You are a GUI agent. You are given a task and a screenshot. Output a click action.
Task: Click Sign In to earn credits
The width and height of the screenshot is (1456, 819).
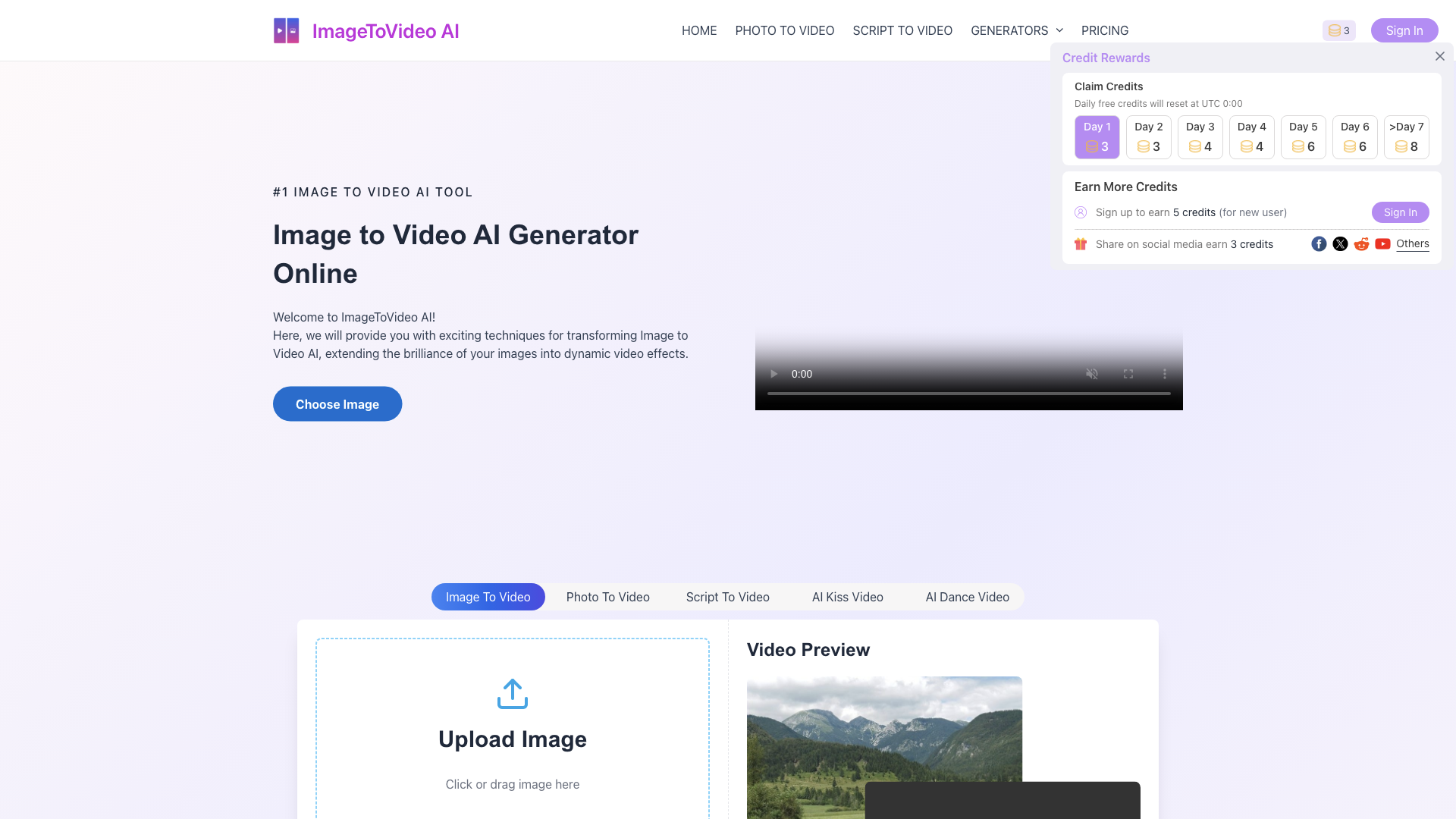1399,212
